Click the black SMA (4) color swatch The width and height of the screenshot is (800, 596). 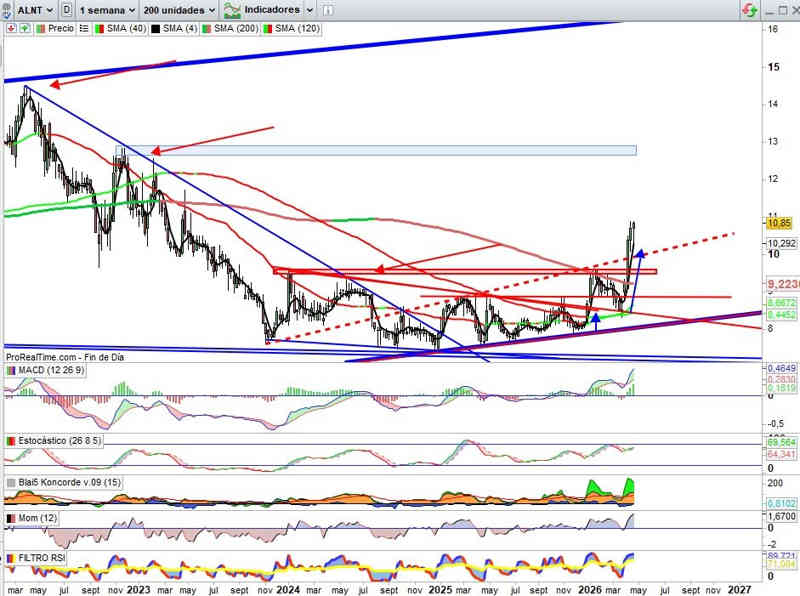coord(154,29)
